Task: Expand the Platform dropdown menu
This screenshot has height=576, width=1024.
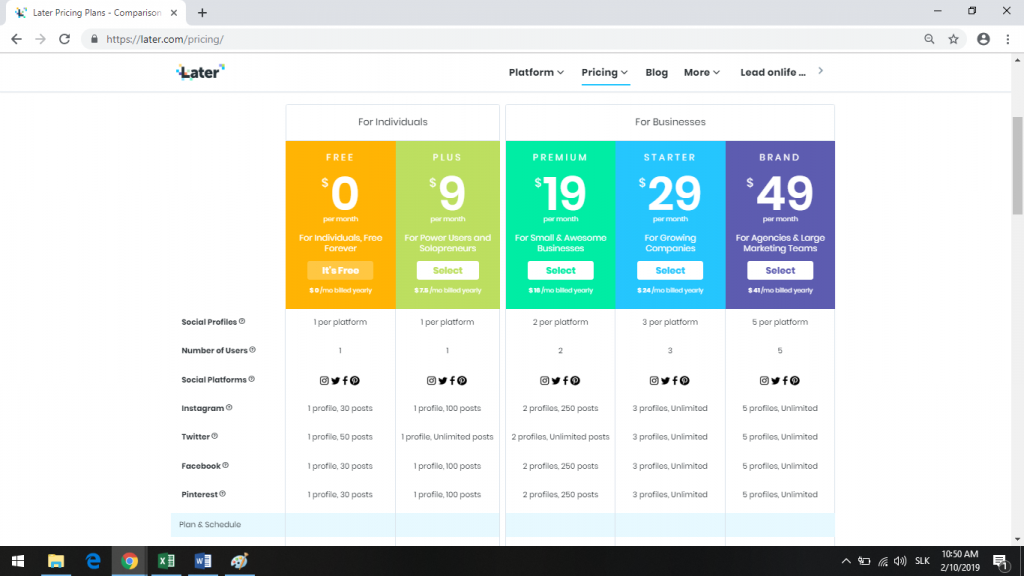Action: pyautogui.click(x=536, y=72)
